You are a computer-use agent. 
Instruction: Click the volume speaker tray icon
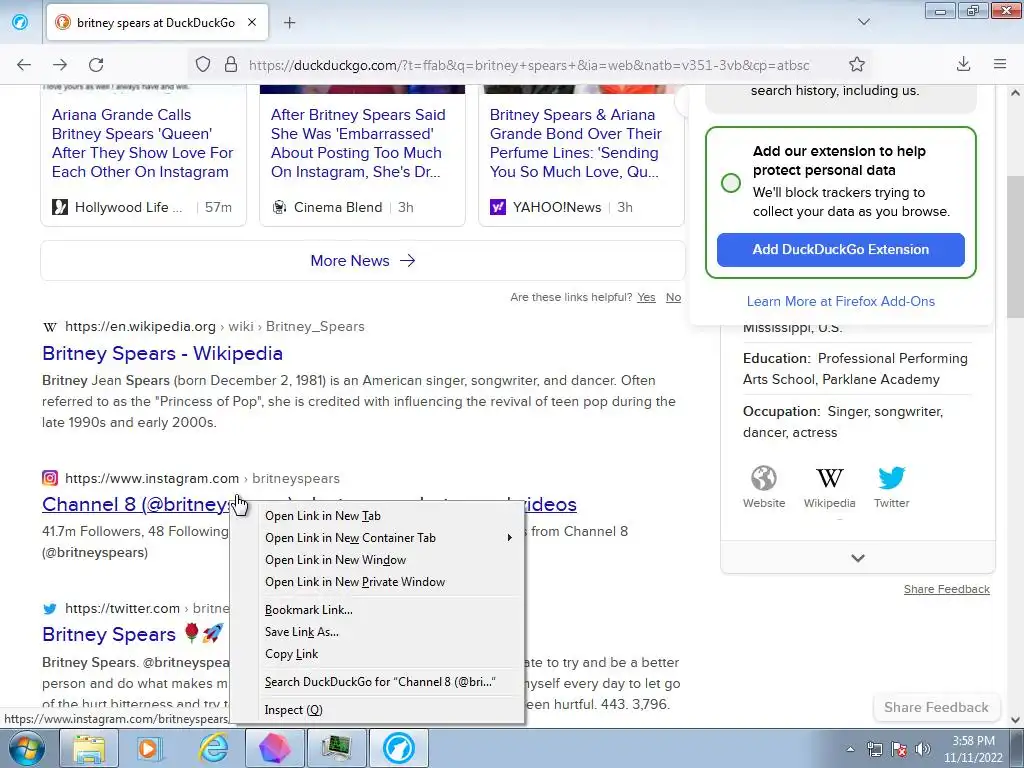pos(923,749)
